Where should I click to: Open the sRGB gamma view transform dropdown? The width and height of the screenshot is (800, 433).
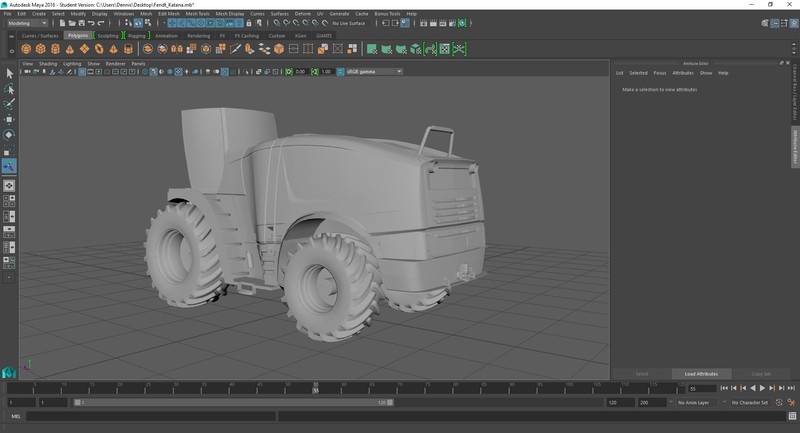(x=374, y=72)
